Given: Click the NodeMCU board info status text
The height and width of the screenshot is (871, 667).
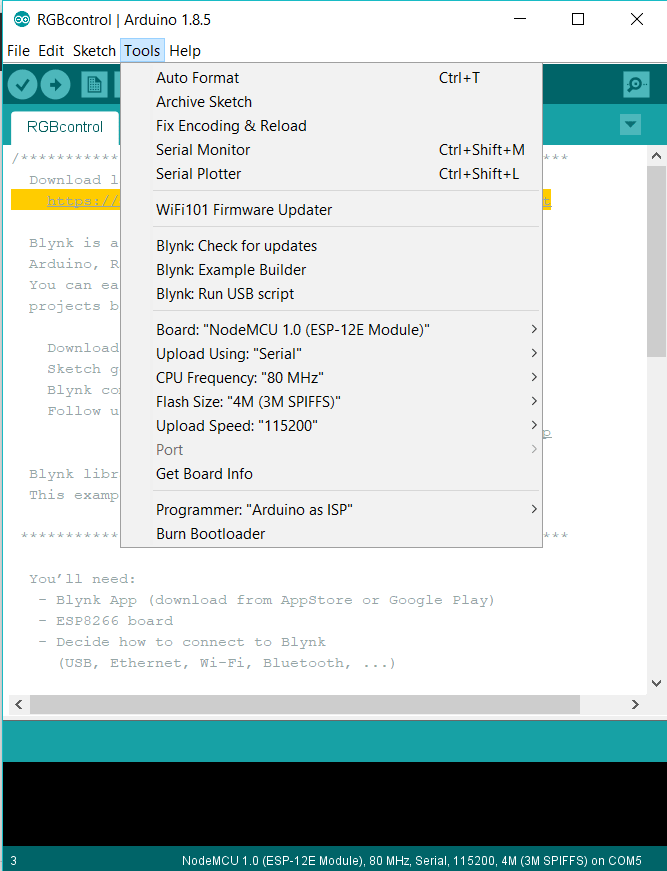Looking at the screenshot, I should pos(412,860).
